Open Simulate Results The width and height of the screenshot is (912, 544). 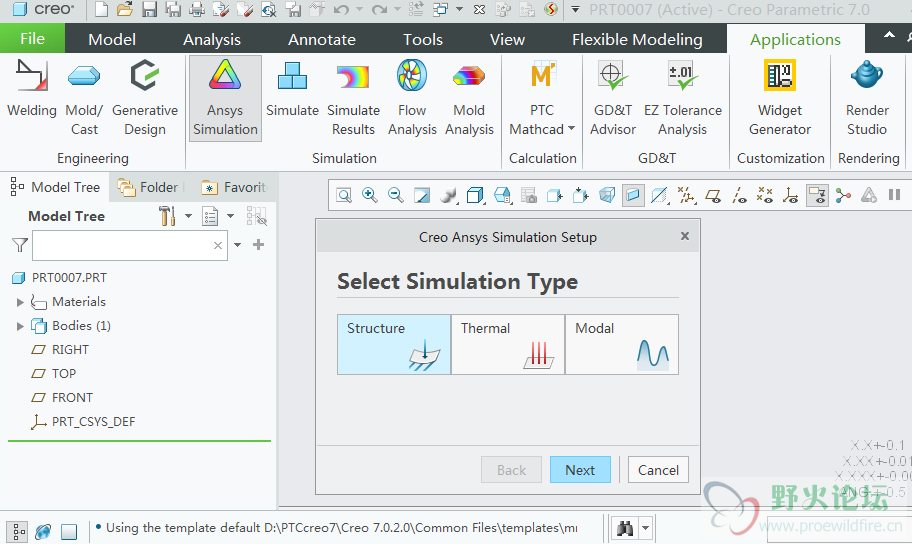pyautogui.click(x=353, y=98)
